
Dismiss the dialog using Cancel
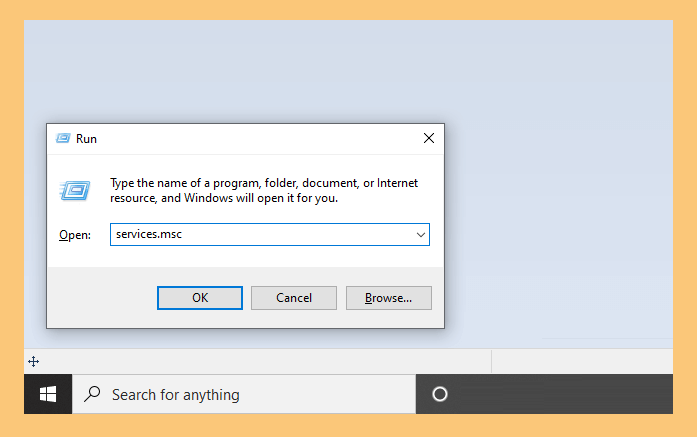pyautogui.click(x=294, y=298)
